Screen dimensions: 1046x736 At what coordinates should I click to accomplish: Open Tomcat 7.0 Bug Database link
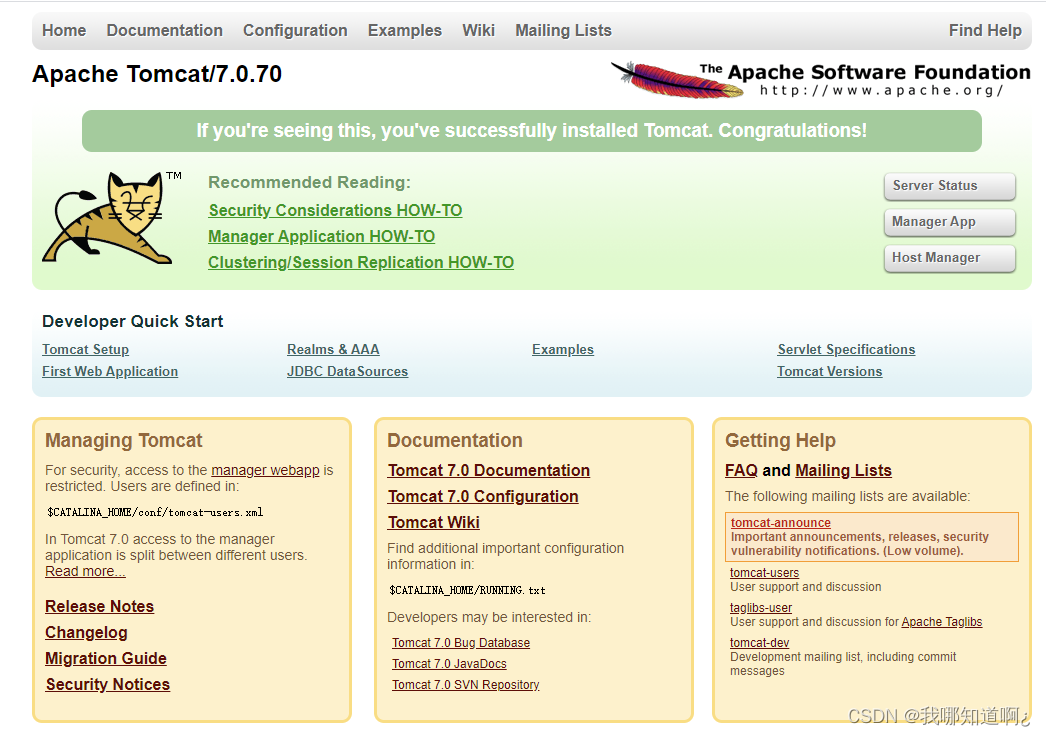[x=461, y=643]
